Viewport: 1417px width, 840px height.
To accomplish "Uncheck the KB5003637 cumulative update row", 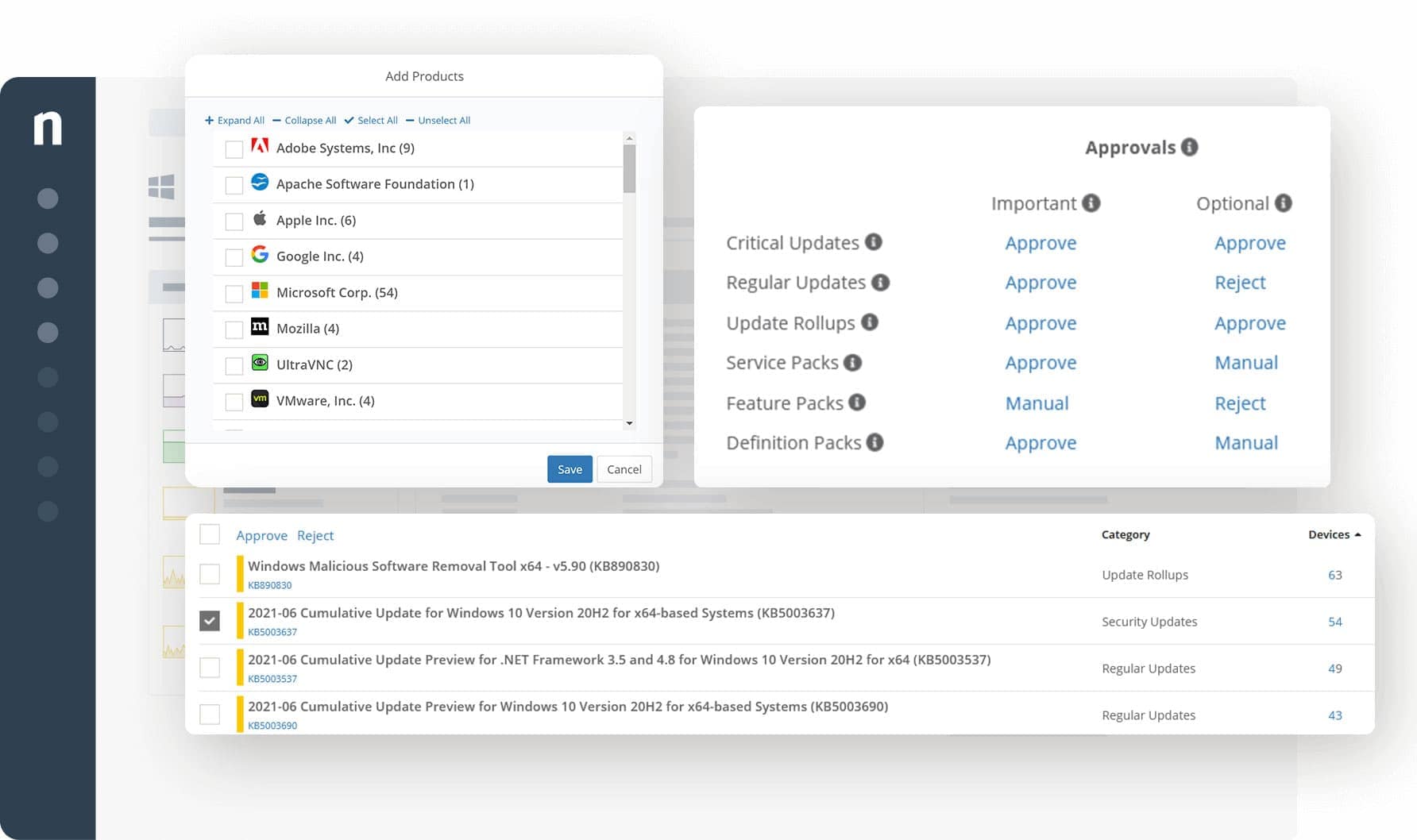I will [x=210, y=621].
